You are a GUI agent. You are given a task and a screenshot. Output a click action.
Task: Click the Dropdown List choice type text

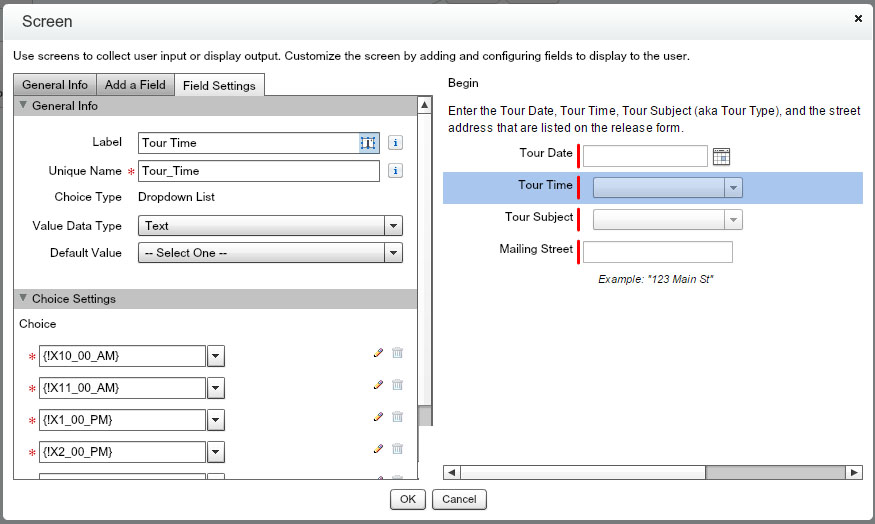(176, 197)
